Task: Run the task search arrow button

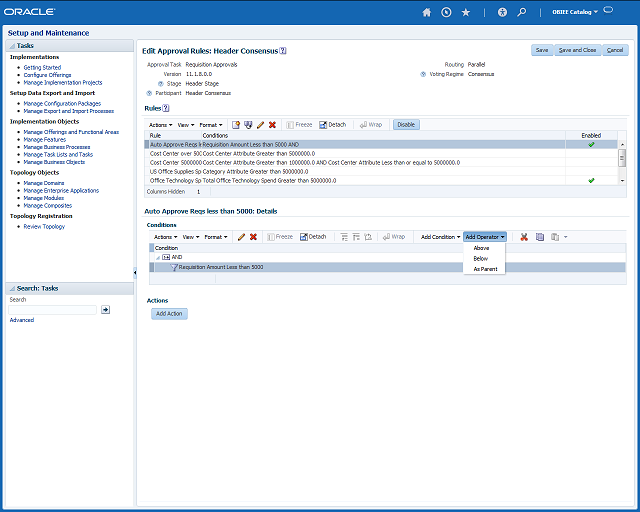Action: (105, 309)
